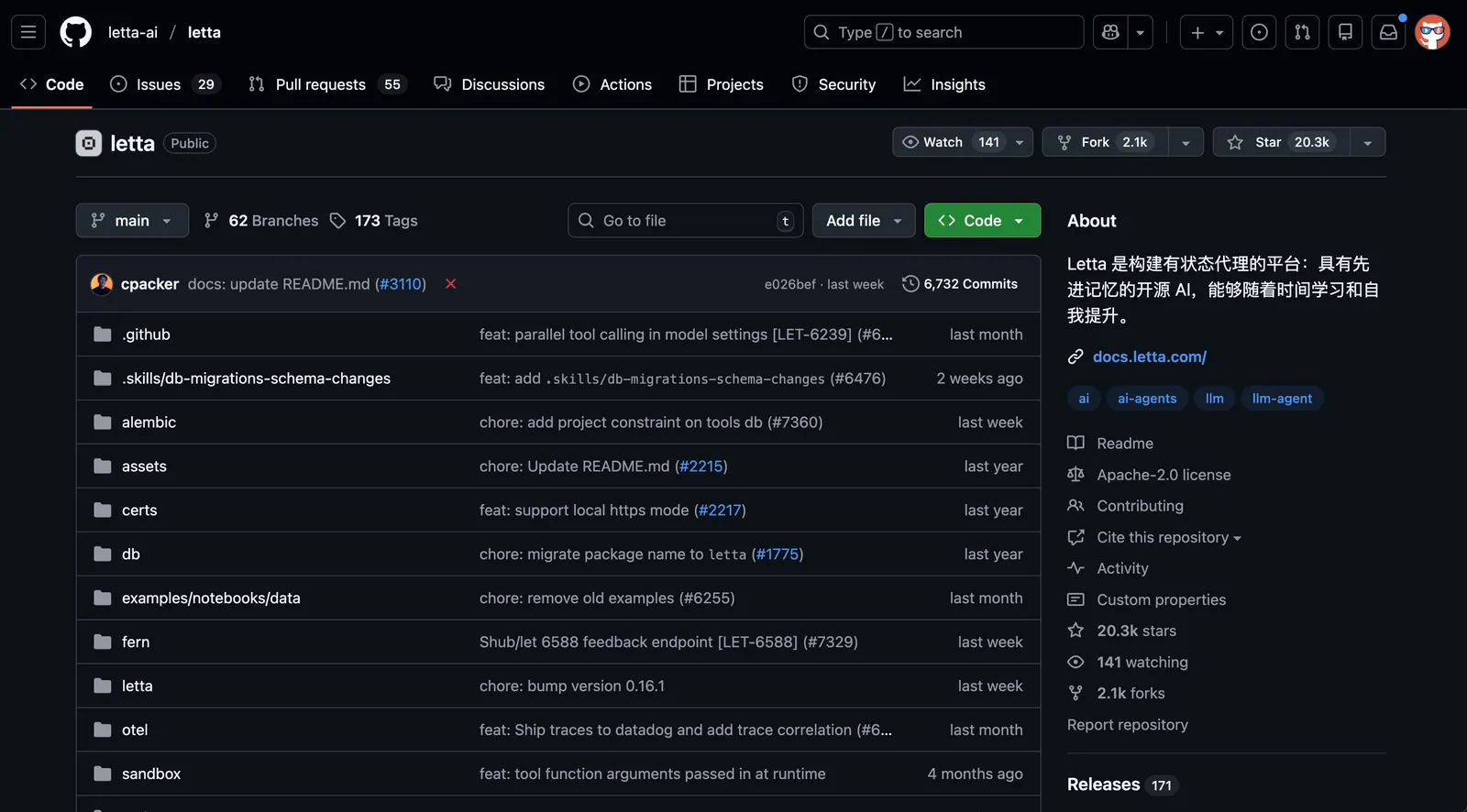Click the Go to file search field
This screenshot has height=812, width=1467.
[x=686, y=221]
